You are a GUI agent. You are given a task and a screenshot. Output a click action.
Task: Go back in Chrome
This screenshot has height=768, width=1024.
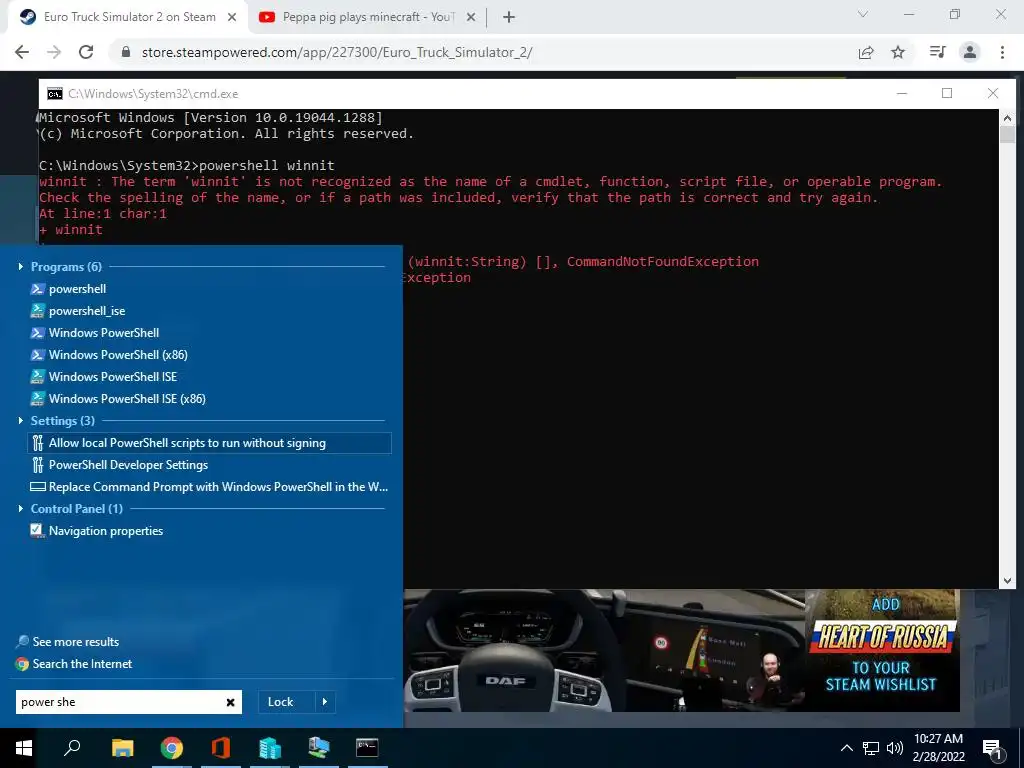(x=22, y=52)
